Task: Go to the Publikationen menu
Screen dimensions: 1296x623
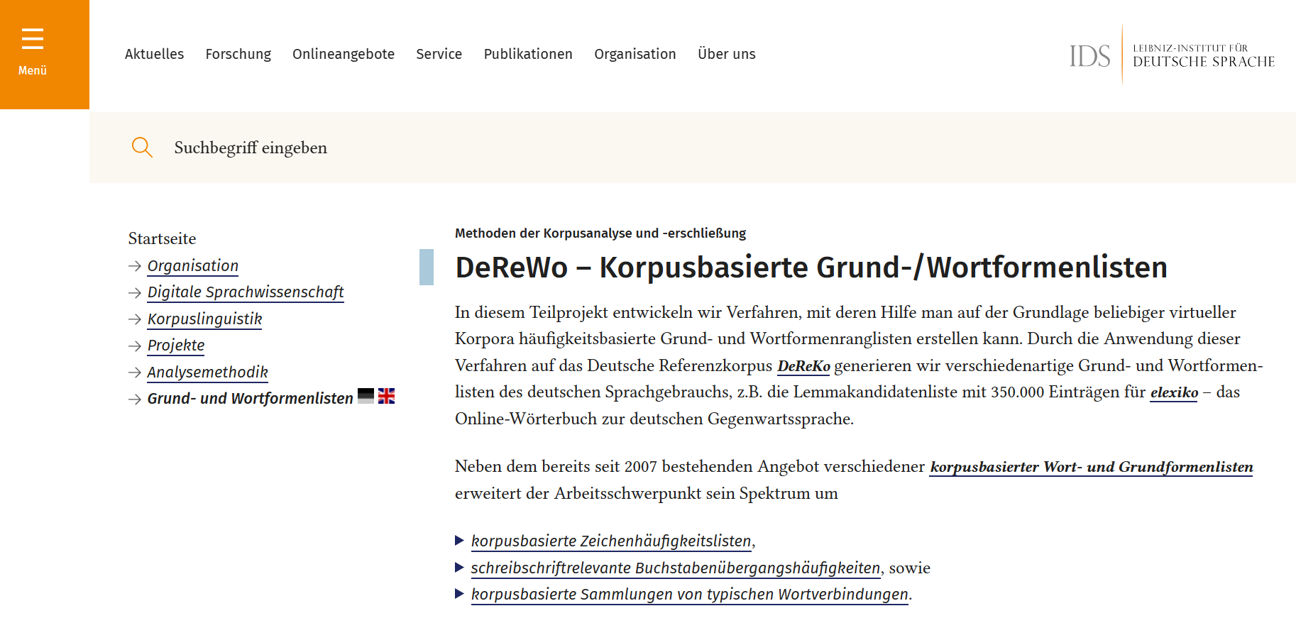Action: coord(528,54)
